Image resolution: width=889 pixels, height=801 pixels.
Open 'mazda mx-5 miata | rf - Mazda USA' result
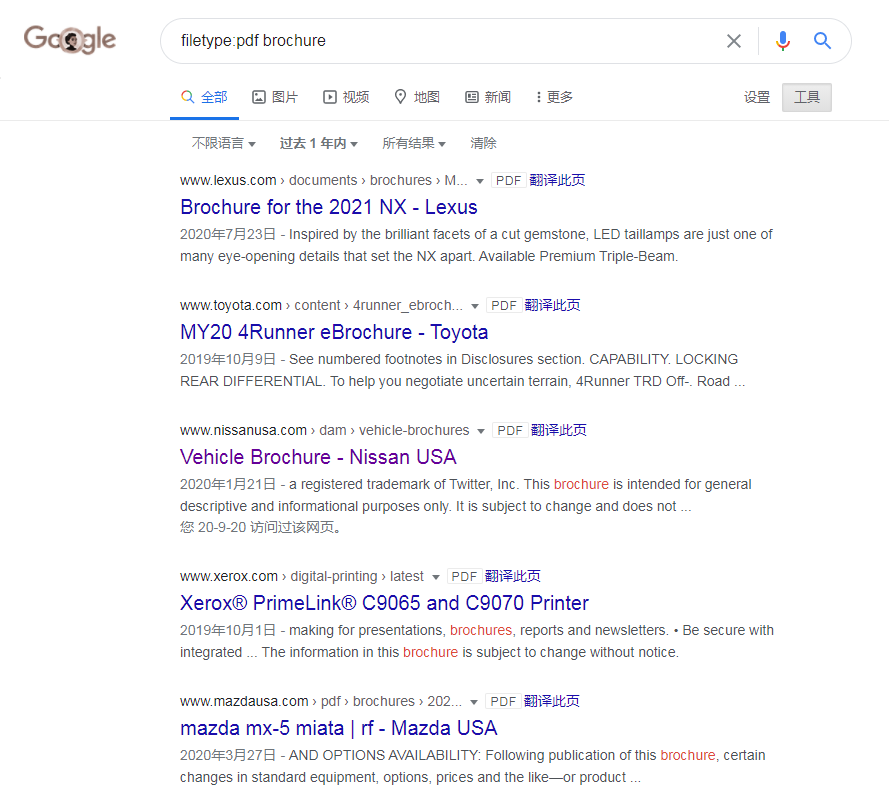tap(338, 728)
